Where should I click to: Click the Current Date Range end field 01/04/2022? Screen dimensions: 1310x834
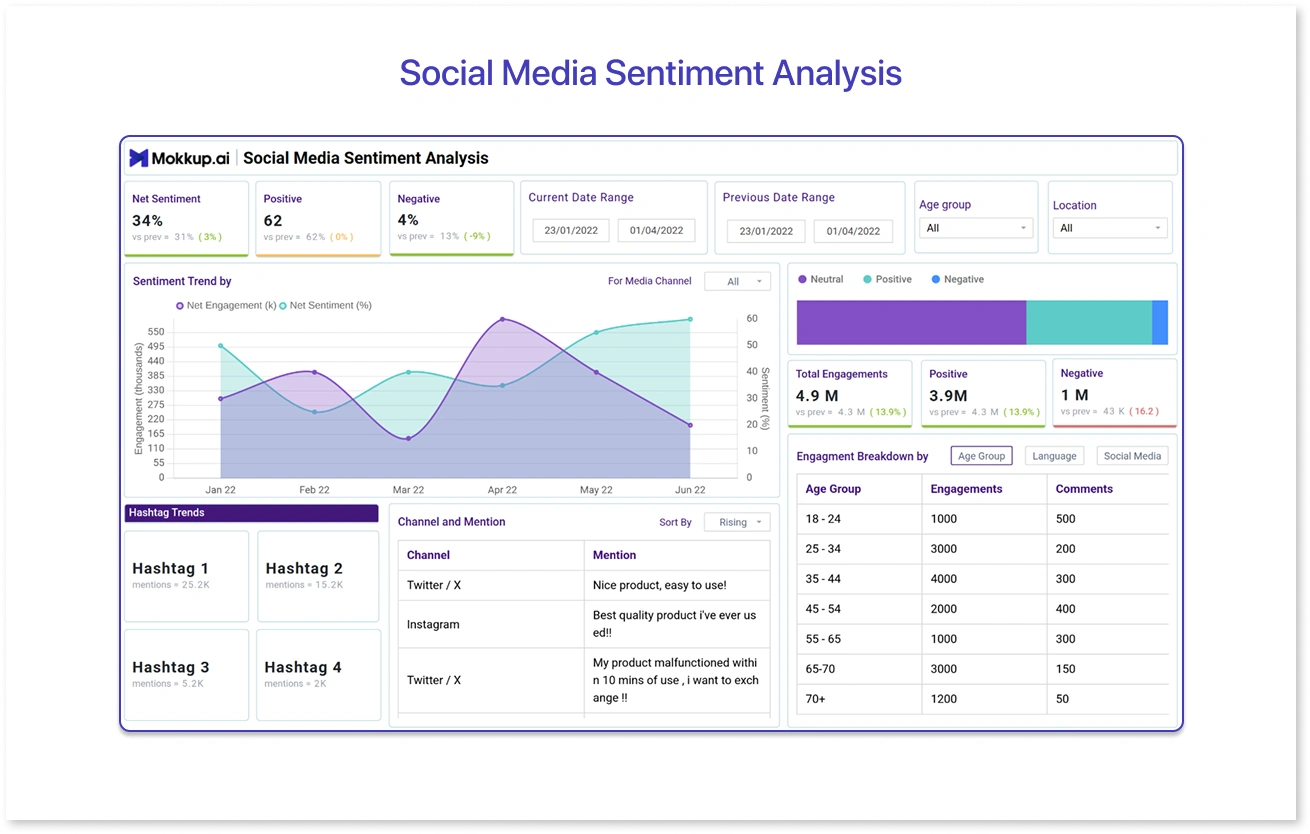(x=657, y=231)
